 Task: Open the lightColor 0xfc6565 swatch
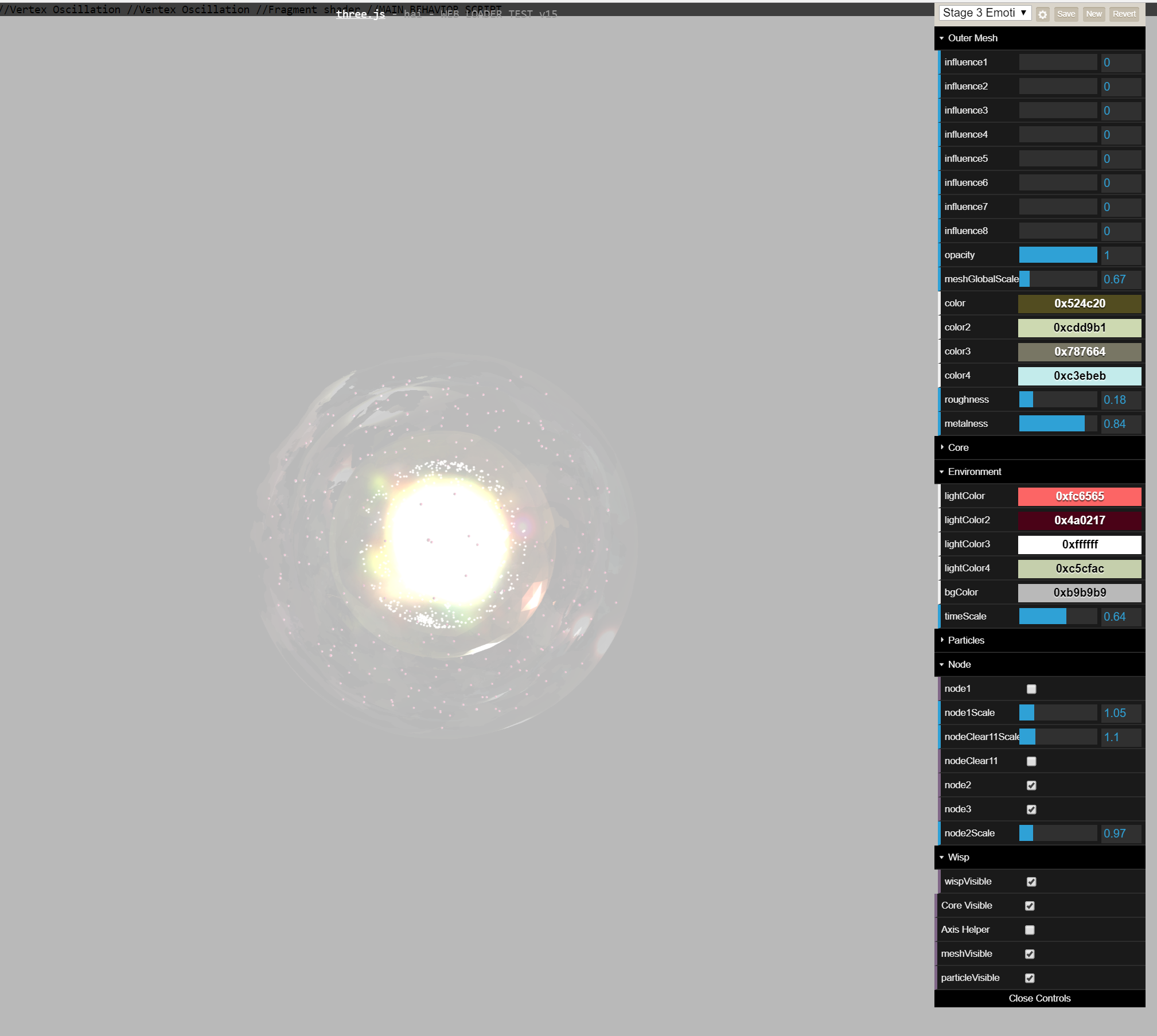coord(1079,496)
